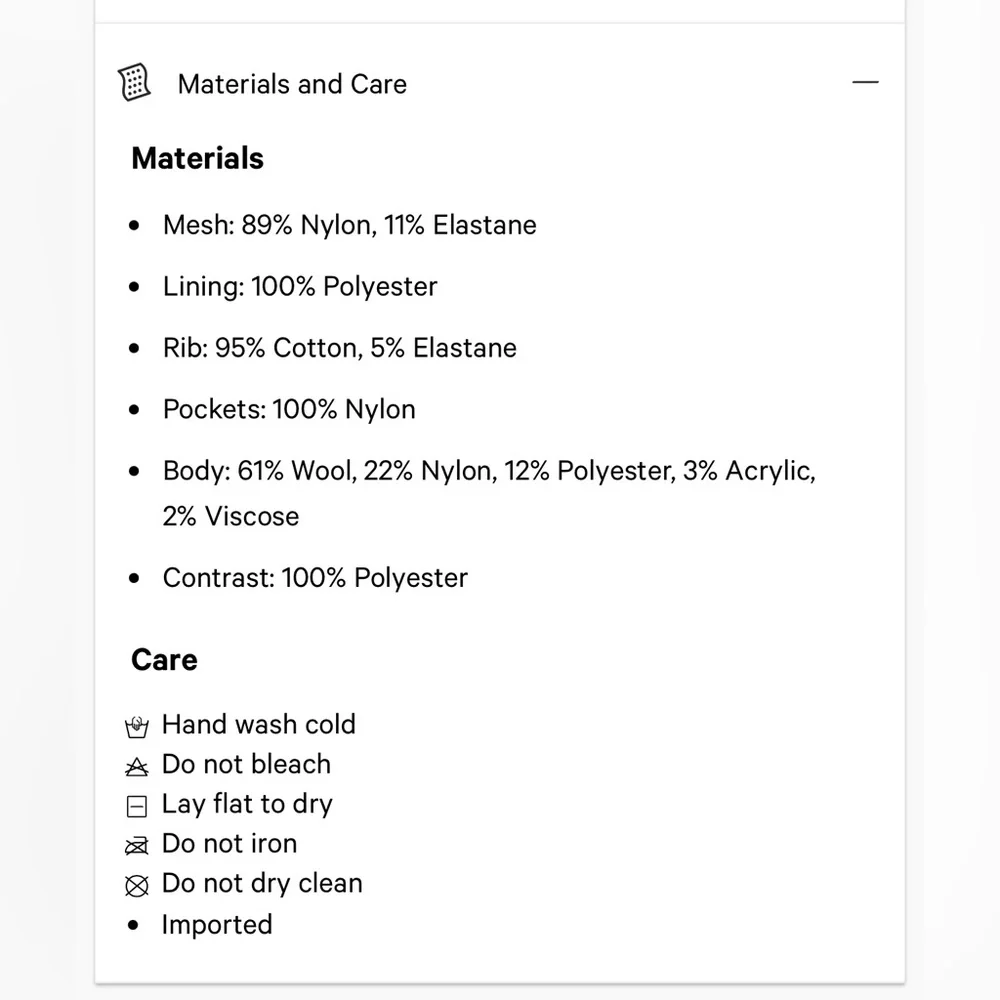Image resolution: width=1000 pixels, height=1000 pixels.
Task: Click the Pockets 100% Nylon line
Action: pos(289,409)
